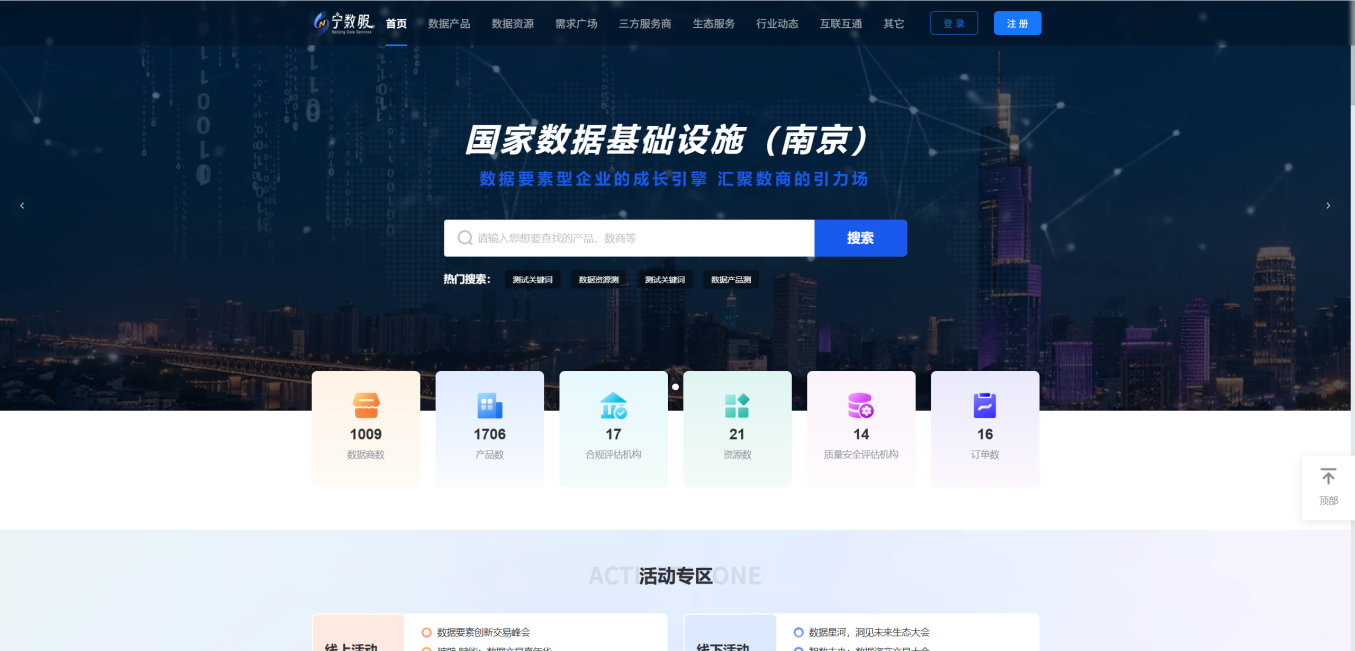This screenshot has width=1355, height=651.
Task: Click the orange store icon above 数据商数
Action: (x=366, y=405)
